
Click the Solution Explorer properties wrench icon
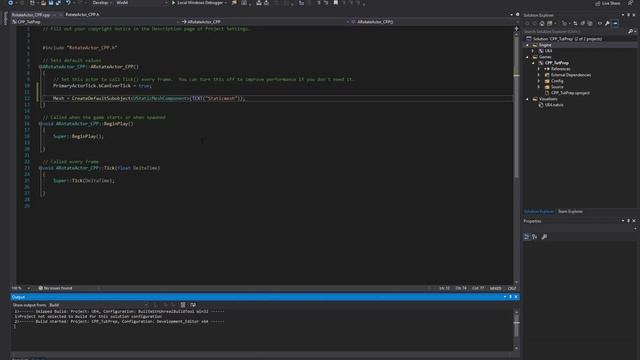(607, 24)
